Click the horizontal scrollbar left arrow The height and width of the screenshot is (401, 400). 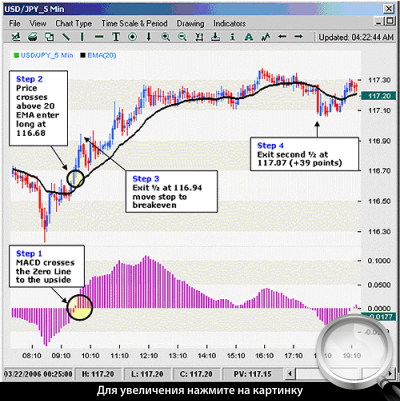[291, 373]
